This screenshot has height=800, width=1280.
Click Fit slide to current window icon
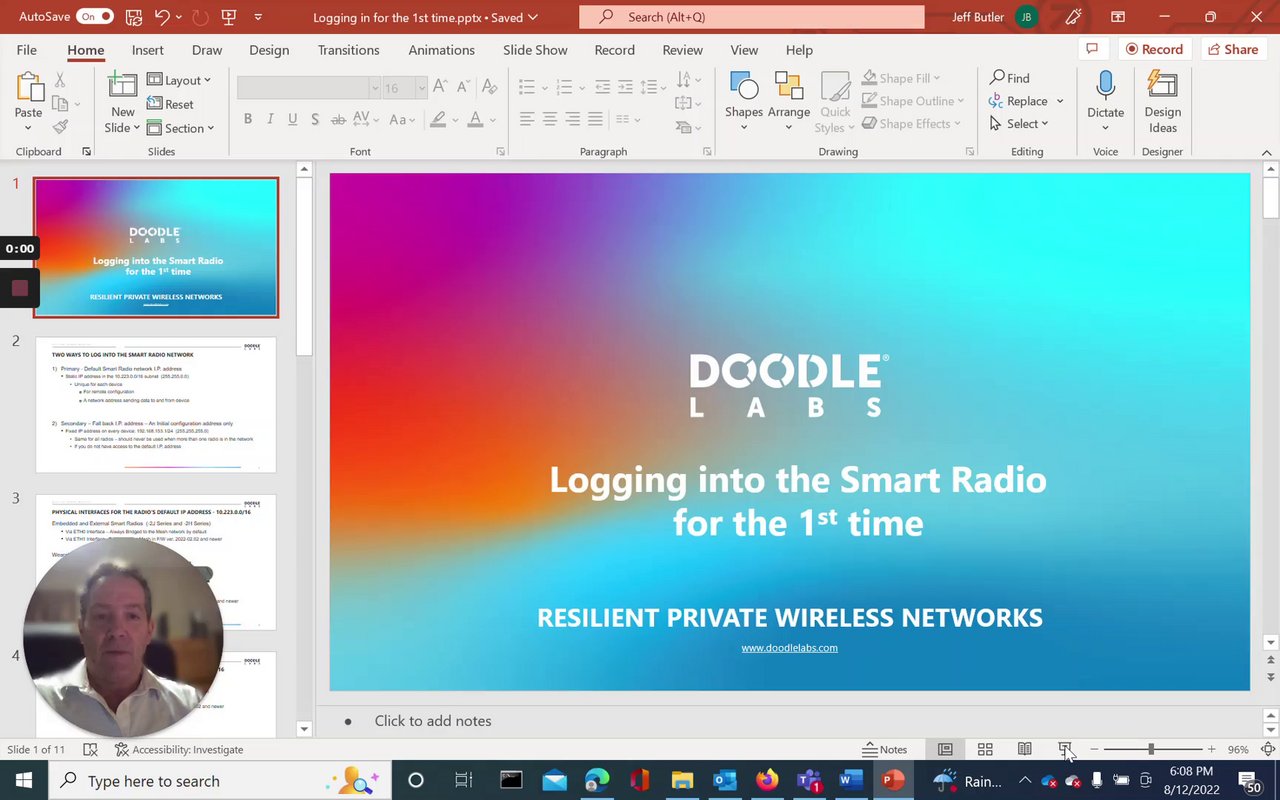(1268, 749)
